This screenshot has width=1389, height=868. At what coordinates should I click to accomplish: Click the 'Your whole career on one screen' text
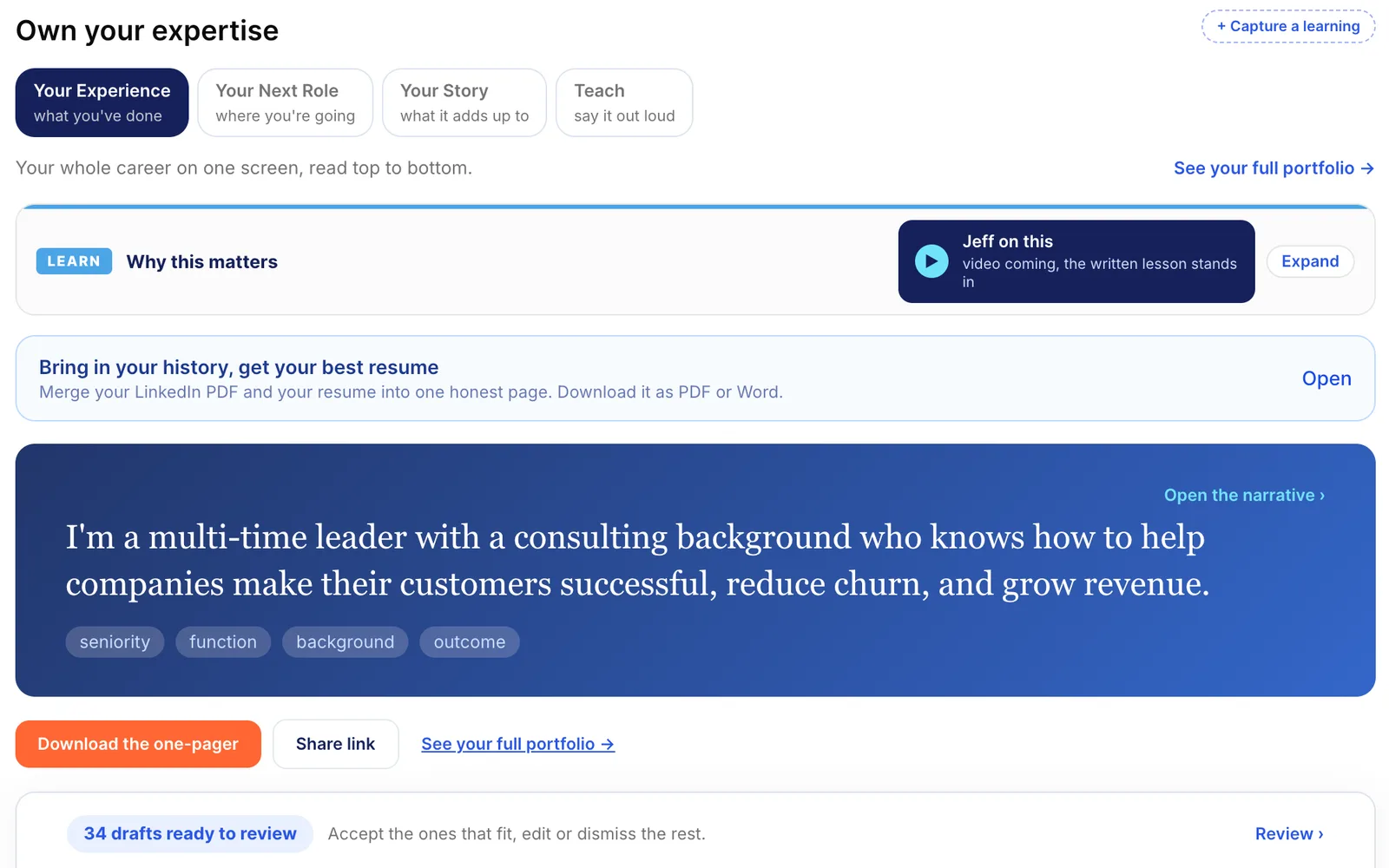pos(244,168)
